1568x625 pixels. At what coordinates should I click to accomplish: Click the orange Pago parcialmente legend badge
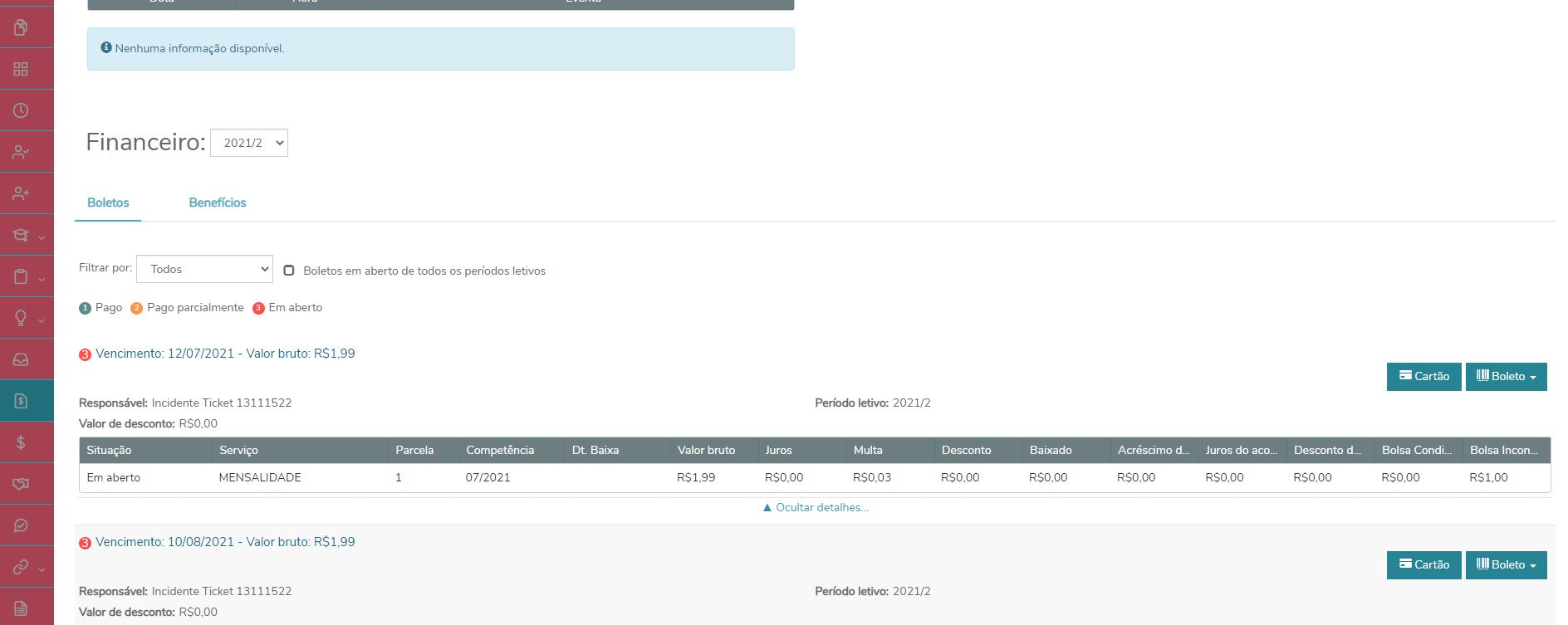coord(136,308)
